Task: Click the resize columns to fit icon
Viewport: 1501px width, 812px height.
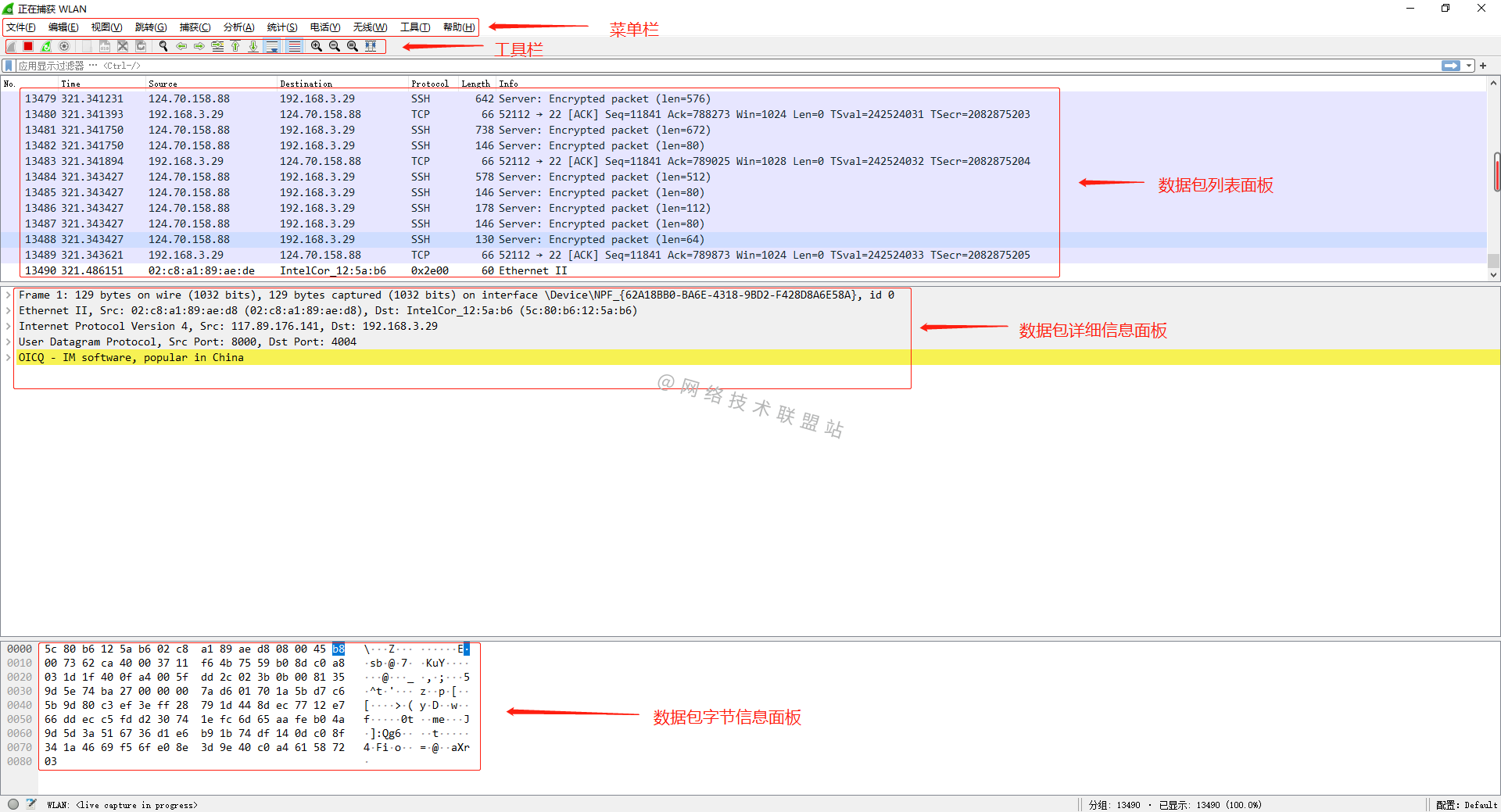Action: pyautogui.click(x=371, y=46)
